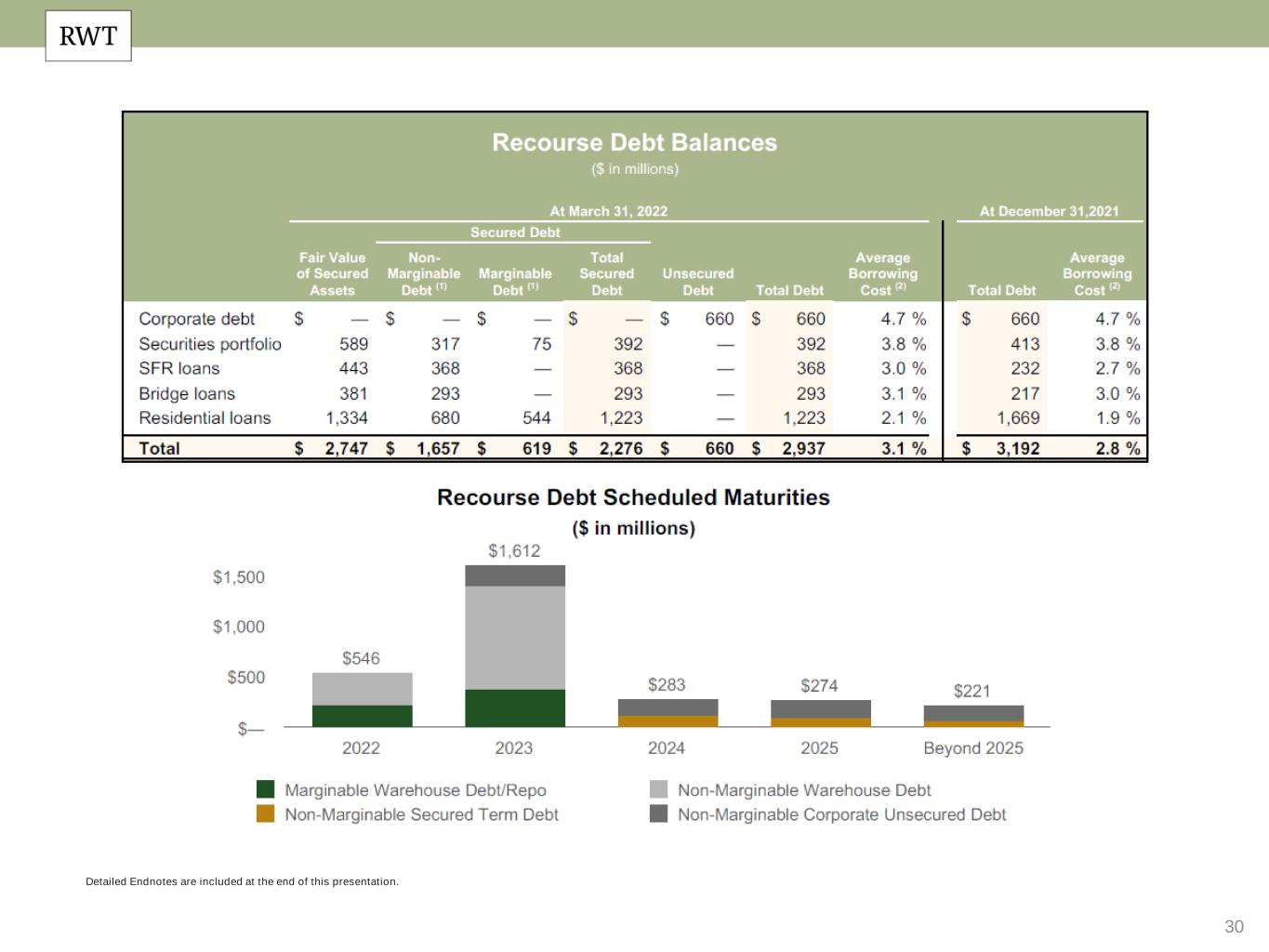Viewport: 1269px width, 952px height.
Task: Click the Recourse Debt Balances title
Action: pos(634,142)
